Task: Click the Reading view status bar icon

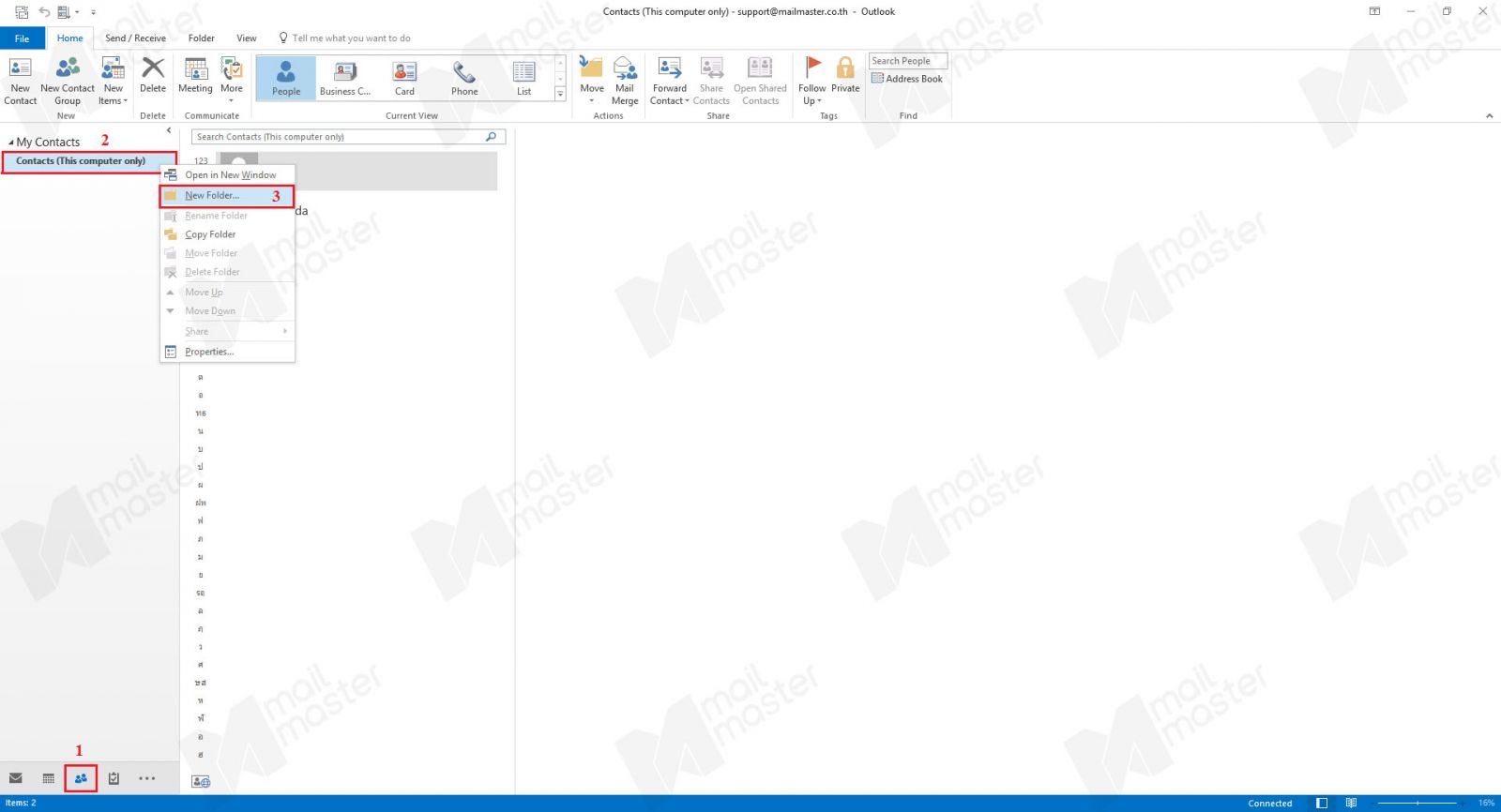Action: (1351, 803)
